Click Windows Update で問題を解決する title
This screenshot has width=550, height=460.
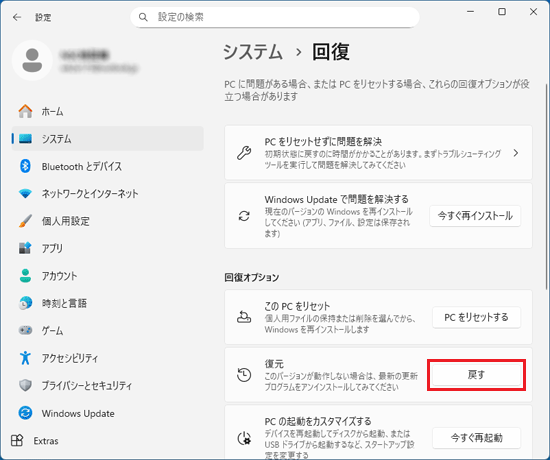[x=336, y=199]
